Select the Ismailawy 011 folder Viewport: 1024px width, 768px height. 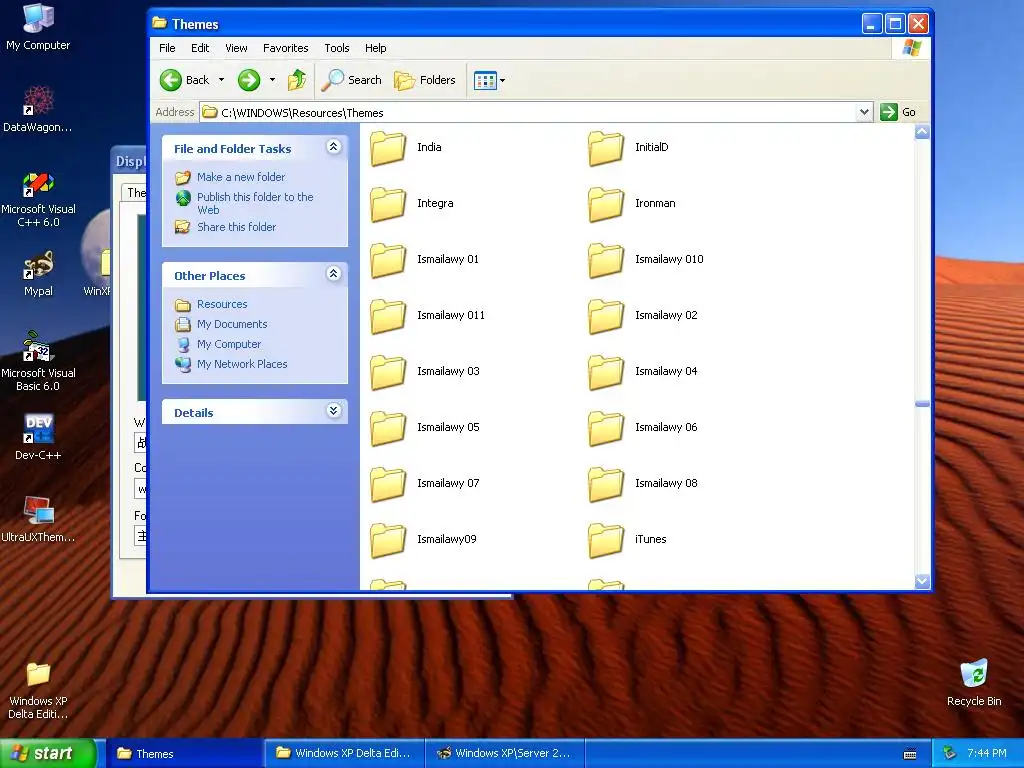pos(428,316)
